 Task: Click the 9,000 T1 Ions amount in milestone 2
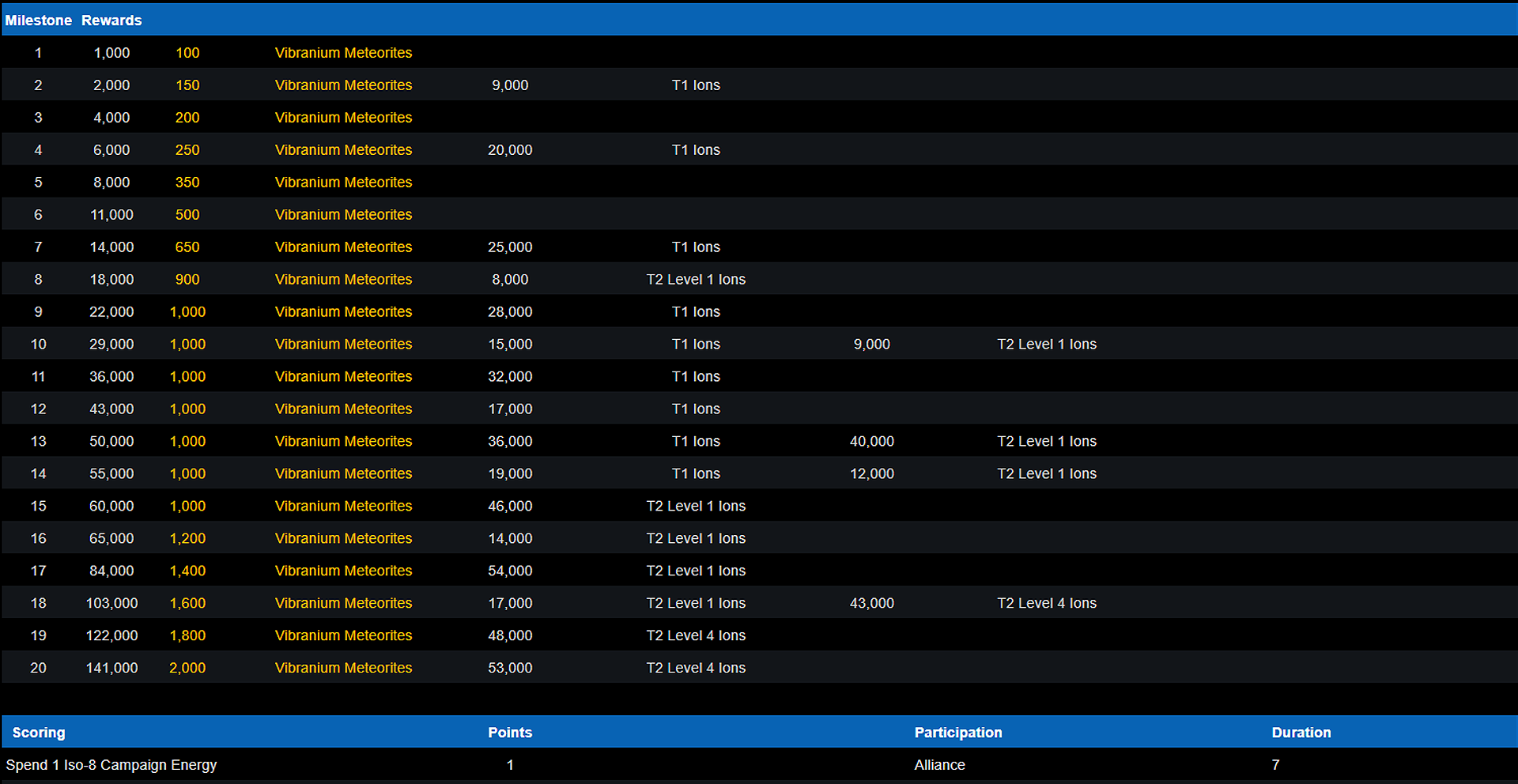coord(510,85)
